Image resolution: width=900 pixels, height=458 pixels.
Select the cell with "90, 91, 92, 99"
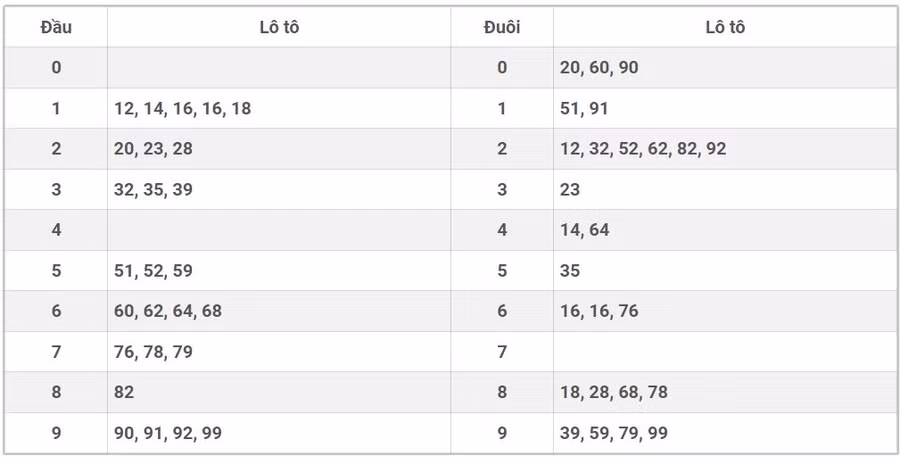pos(168,433)
